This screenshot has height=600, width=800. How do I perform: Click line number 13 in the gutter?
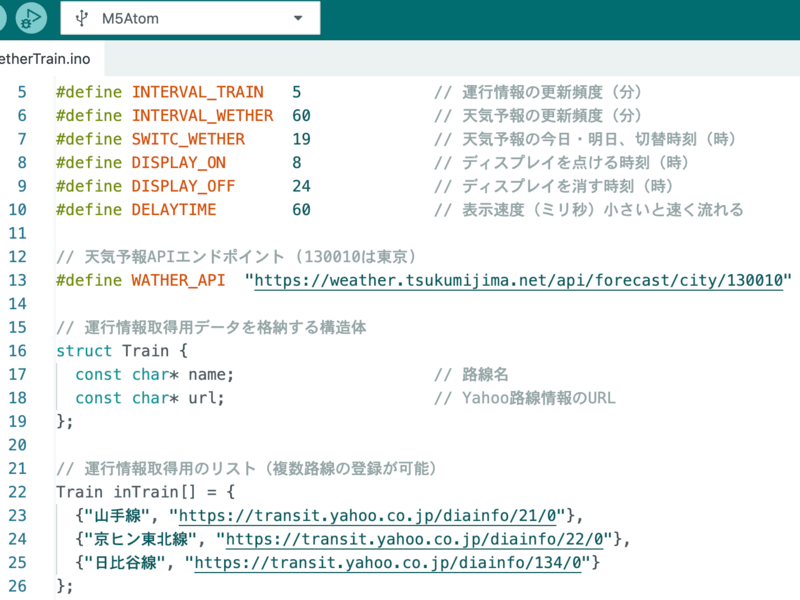[x=21, y=280]
